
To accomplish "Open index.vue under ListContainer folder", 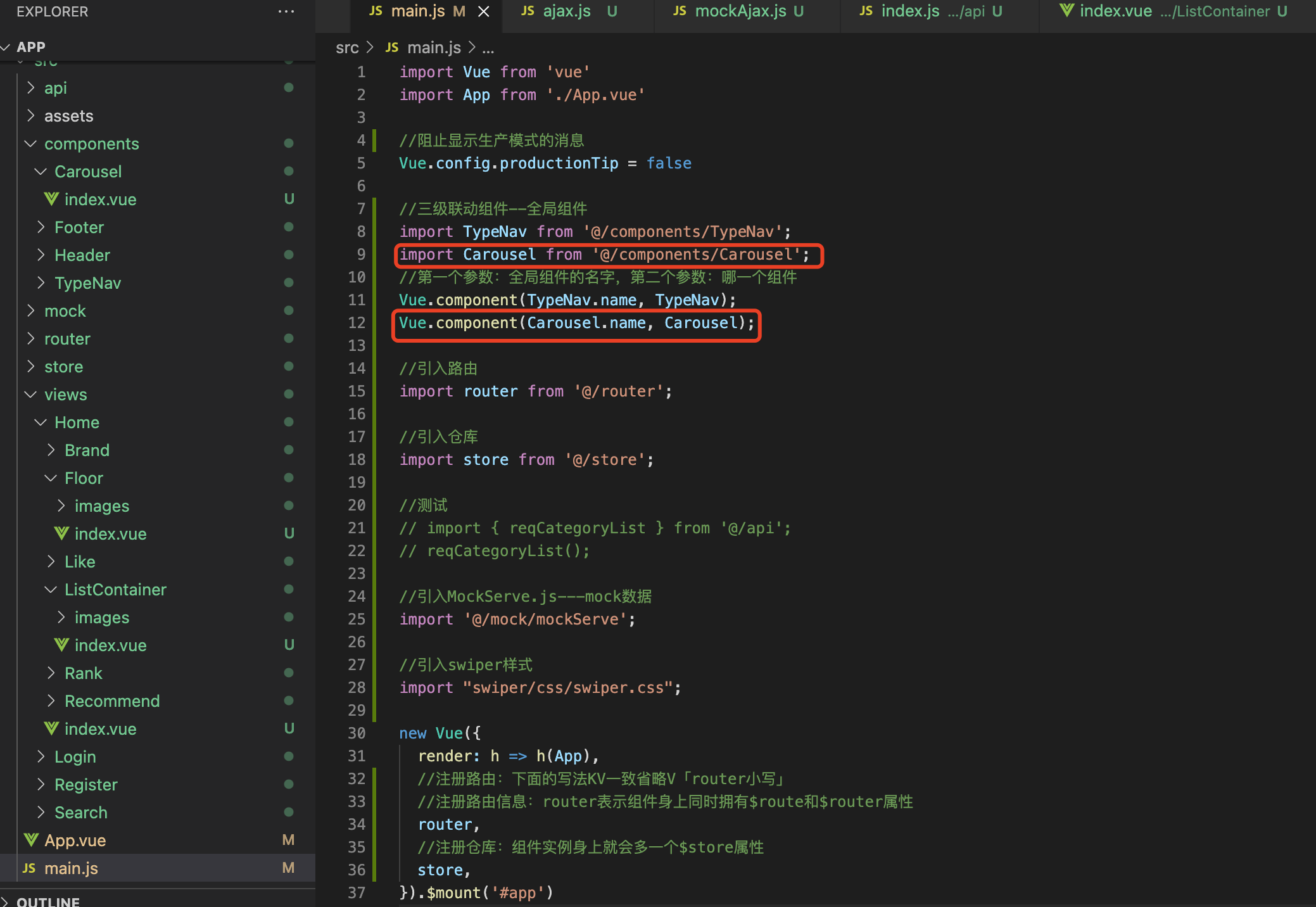I will [110, 645].
